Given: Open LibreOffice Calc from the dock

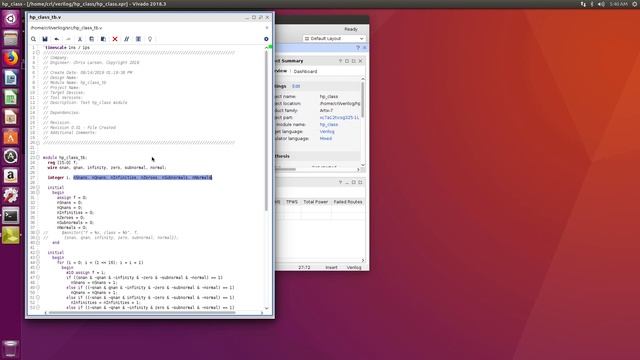Looking at the screenshot, I should click(11, 97).
